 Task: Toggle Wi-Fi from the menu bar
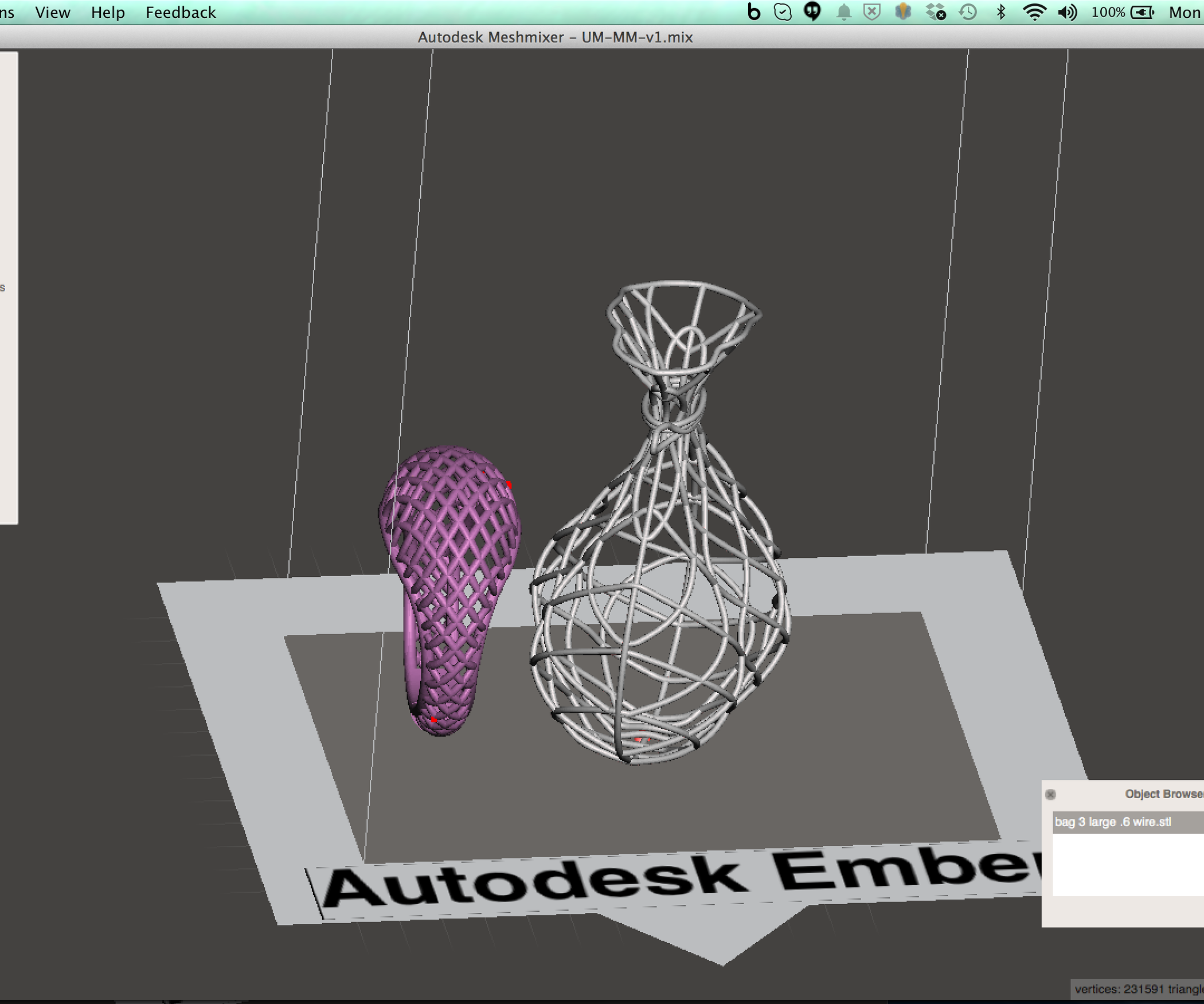pos(1035,11)
